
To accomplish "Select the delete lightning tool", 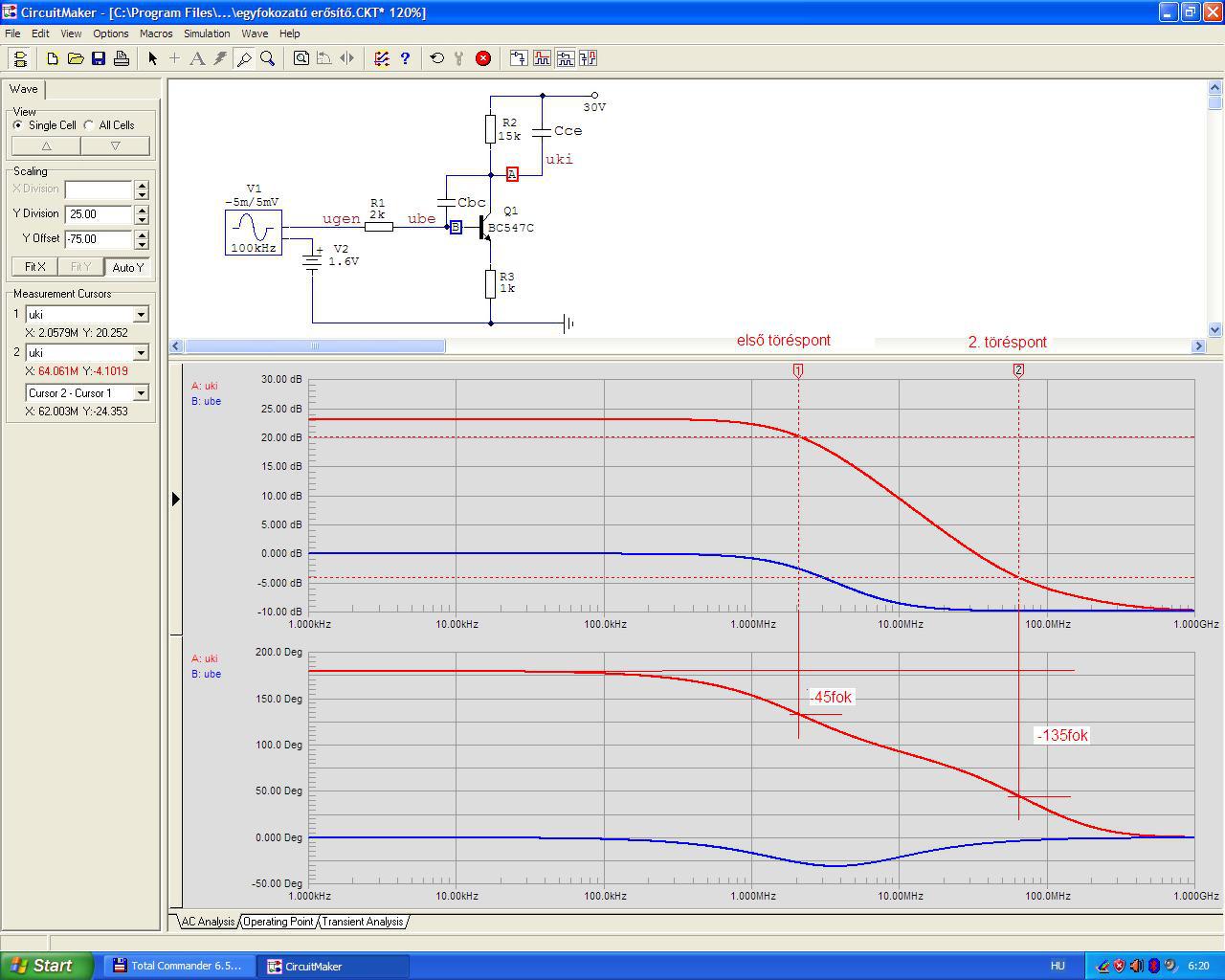I will click(x=220, y=58).
